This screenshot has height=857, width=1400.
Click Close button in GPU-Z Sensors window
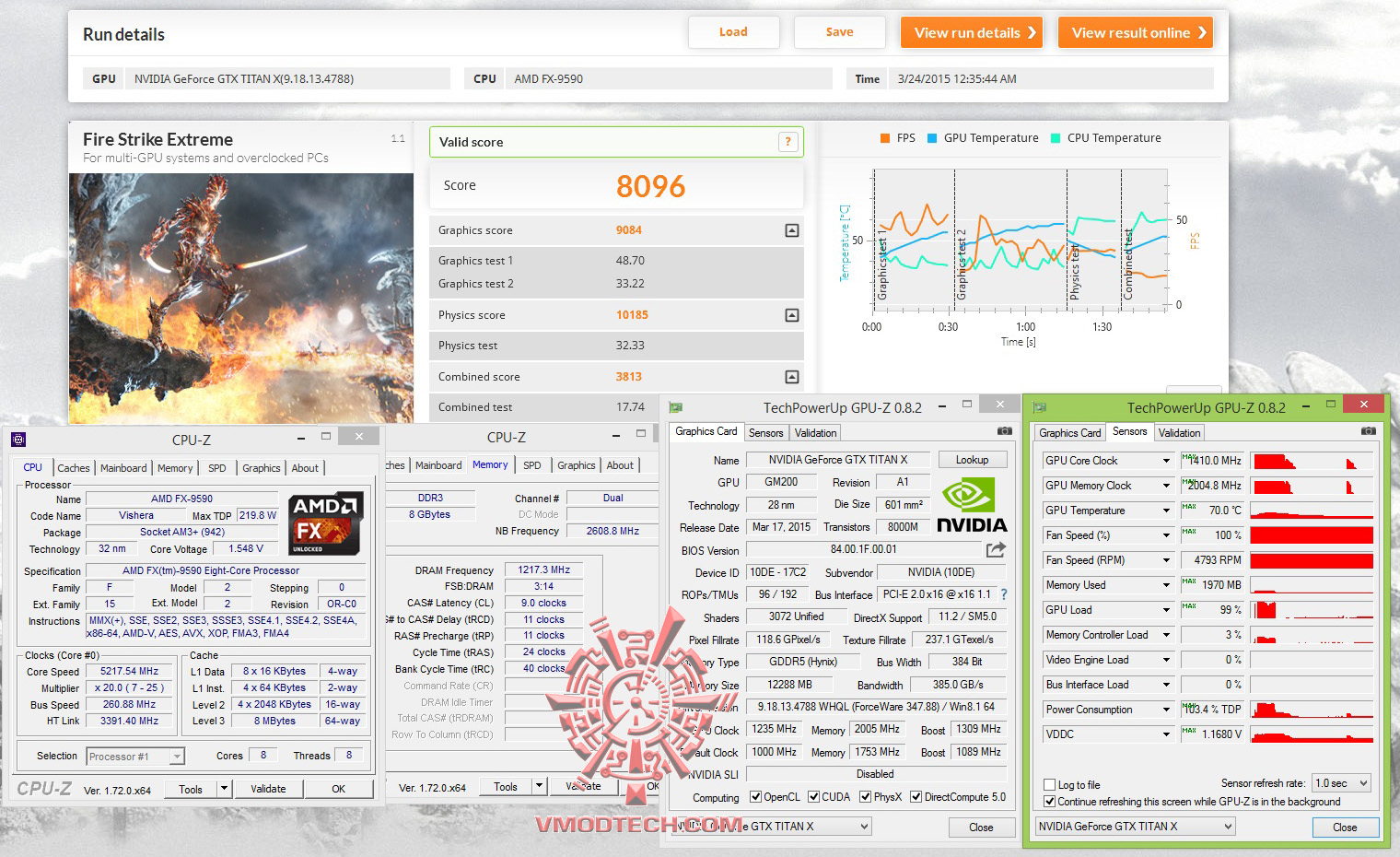point(1345,828)
